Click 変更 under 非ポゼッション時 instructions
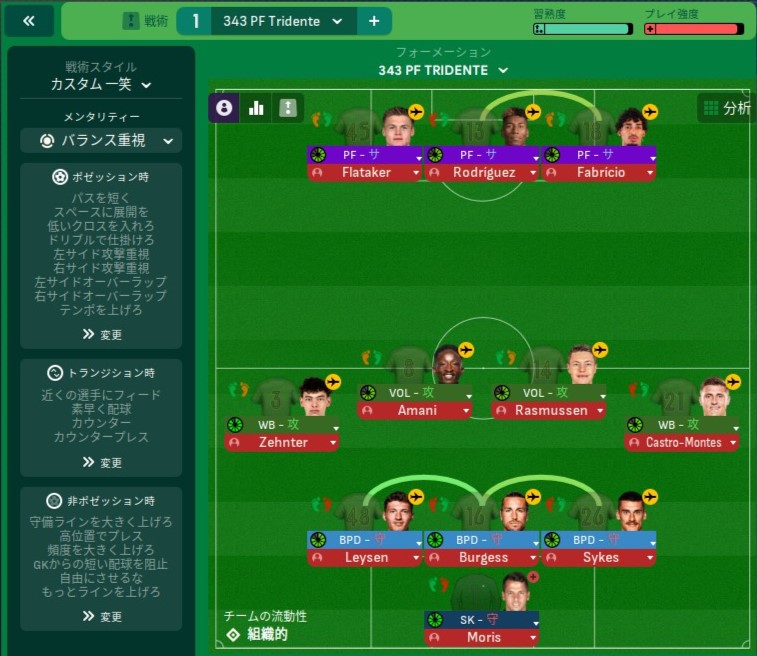 [x=102, y=616]
